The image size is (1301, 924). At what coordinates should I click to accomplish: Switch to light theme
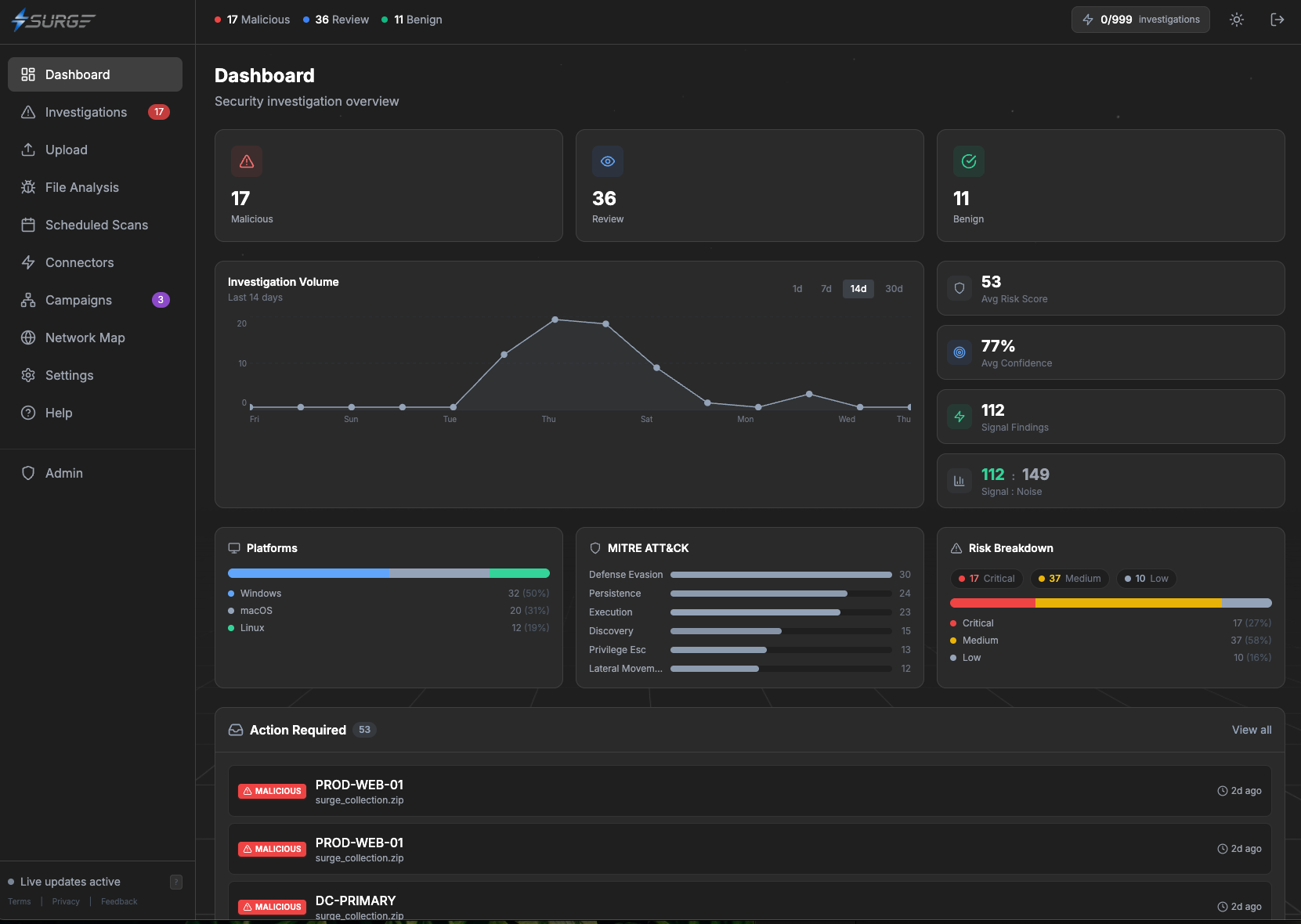point(1237,20)
